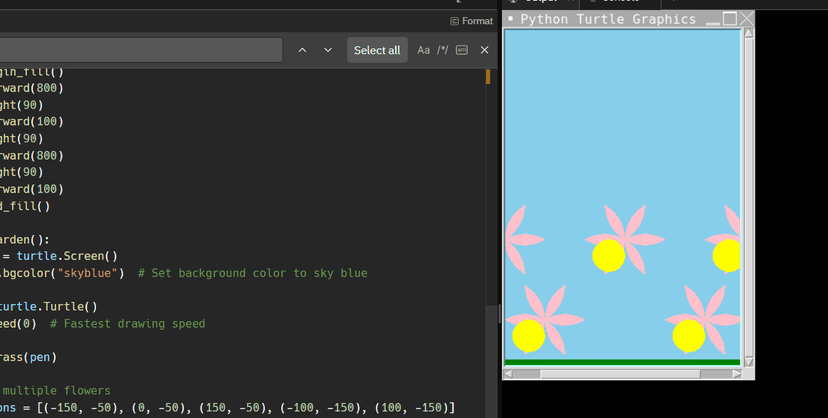Click inside the find search field
828x418 pixels.
(x=140, y=50)
